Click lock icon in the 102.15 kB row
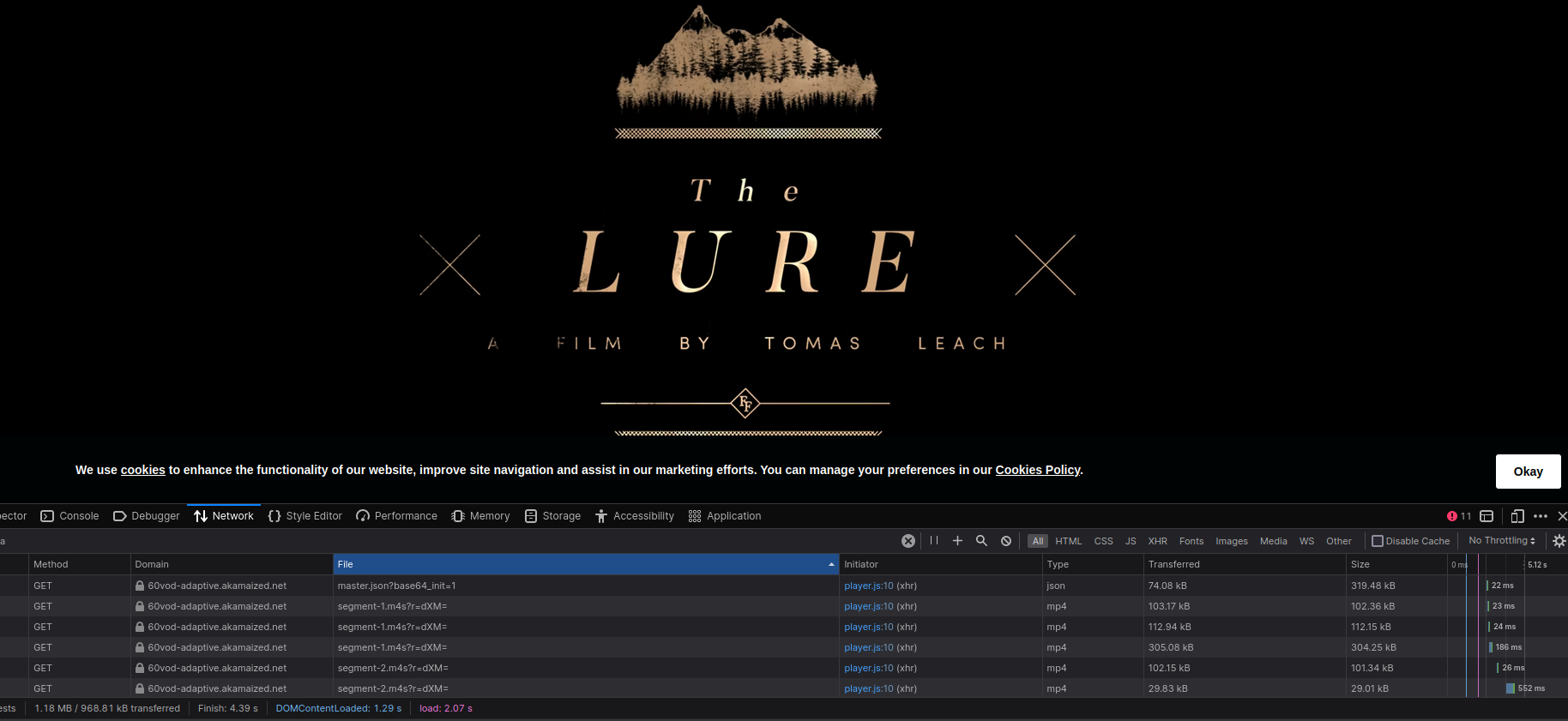 [x=140, y=668]
